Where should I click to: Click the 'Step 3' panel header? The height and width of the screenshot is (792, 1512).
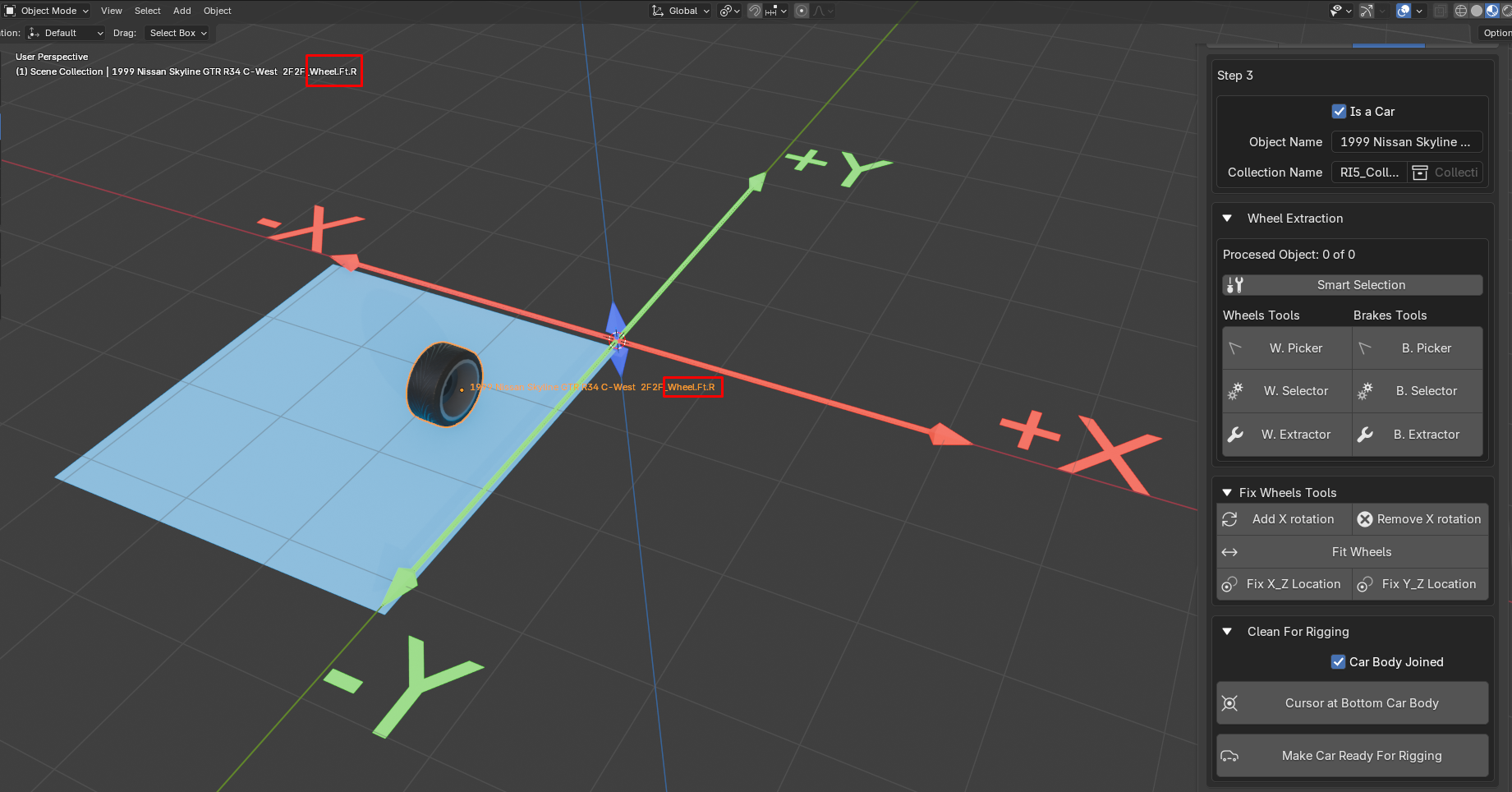coord(1235,76)
